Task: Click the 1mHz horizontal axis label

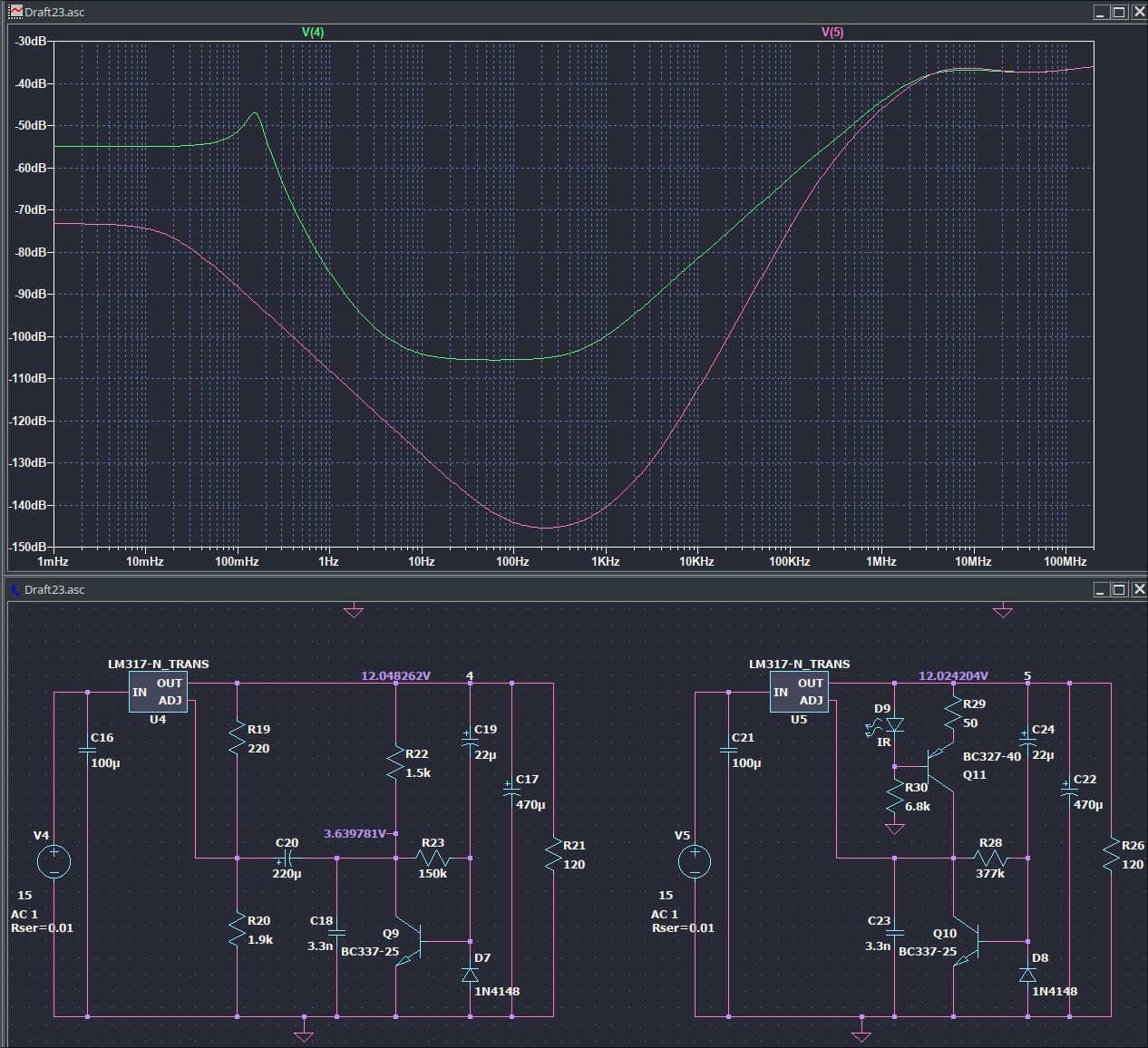Action: pyautogui.click(x=53, y=561)
